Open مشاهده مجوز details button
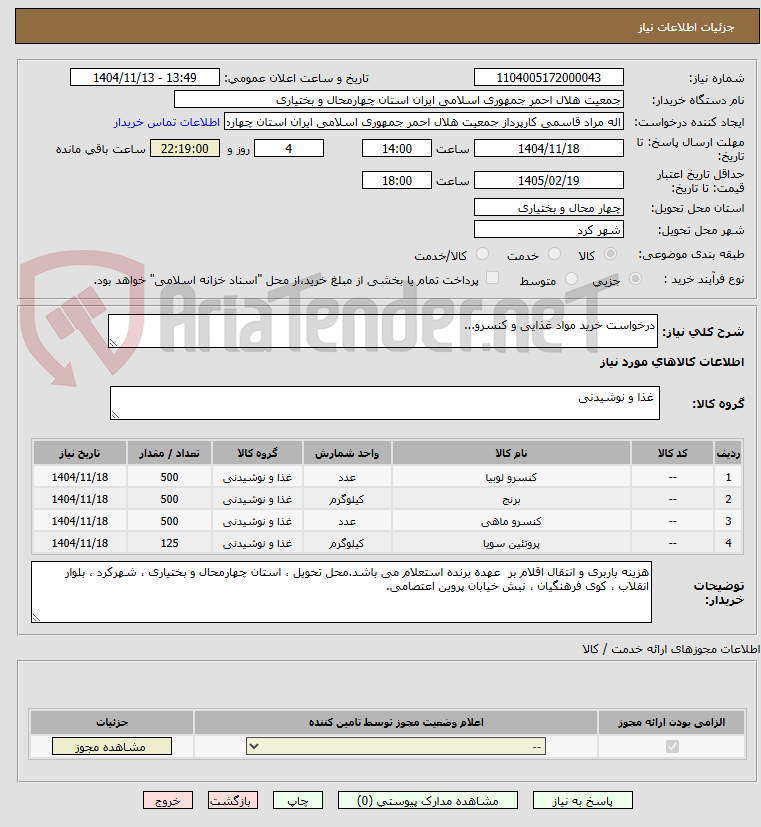This screenshot has width=761, height=827. 112,746
